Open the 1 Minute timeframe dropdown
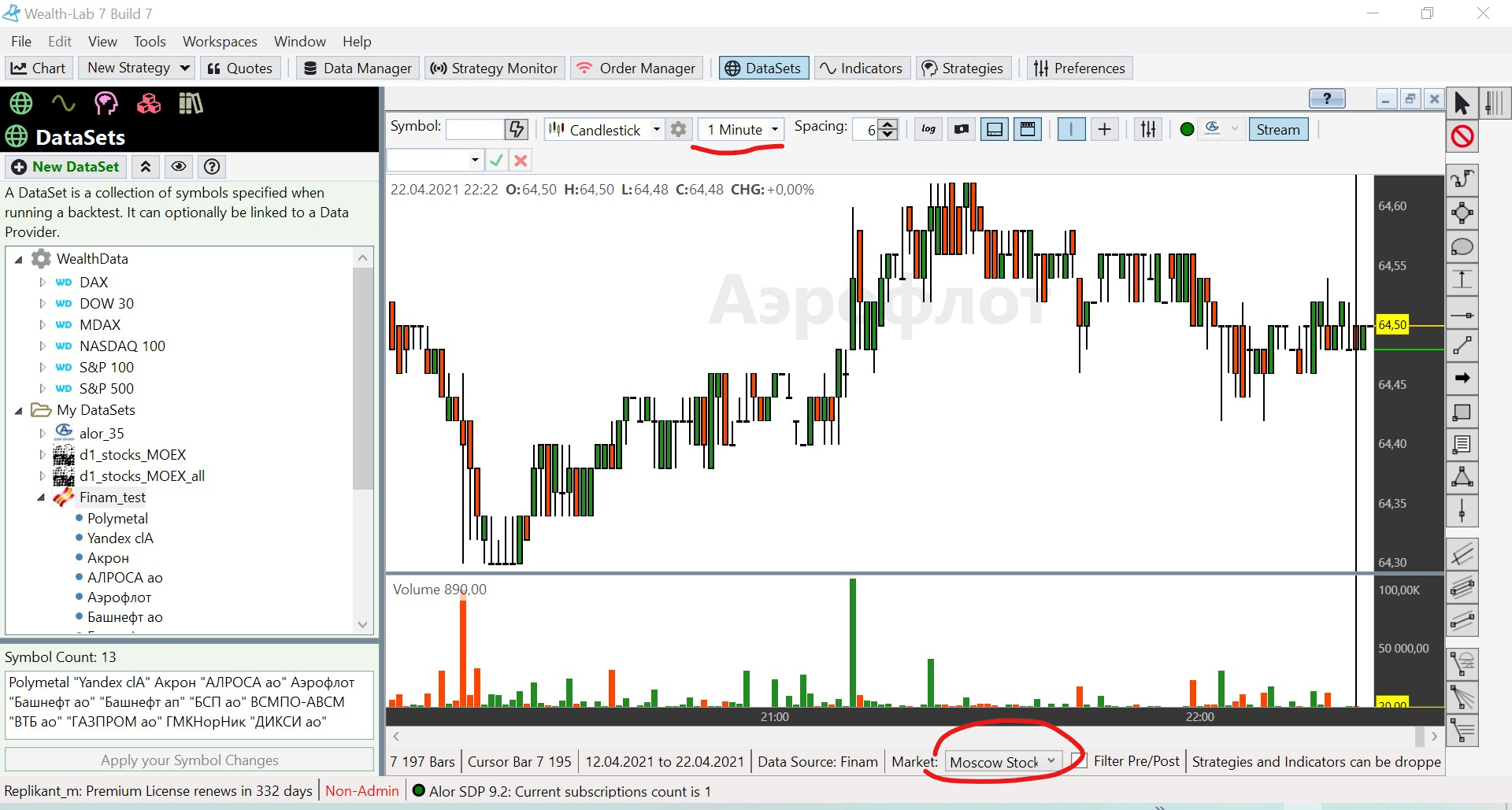 click(x=774, y=129)
